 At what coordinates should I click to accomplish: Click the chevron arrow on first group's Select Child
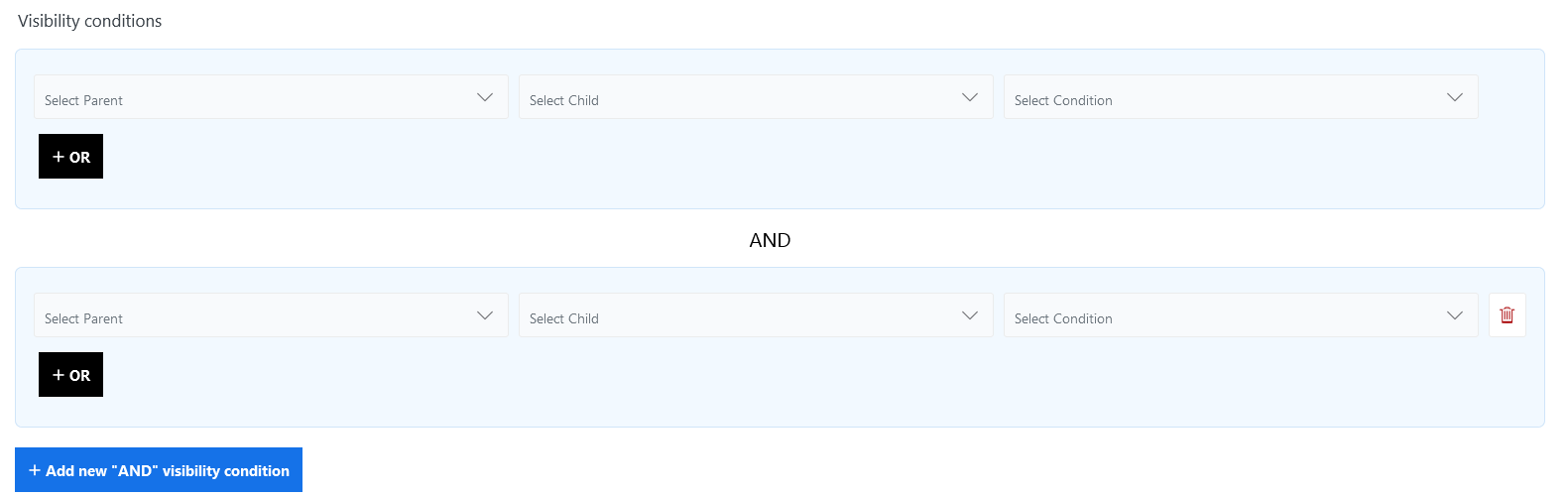(970, 97)
